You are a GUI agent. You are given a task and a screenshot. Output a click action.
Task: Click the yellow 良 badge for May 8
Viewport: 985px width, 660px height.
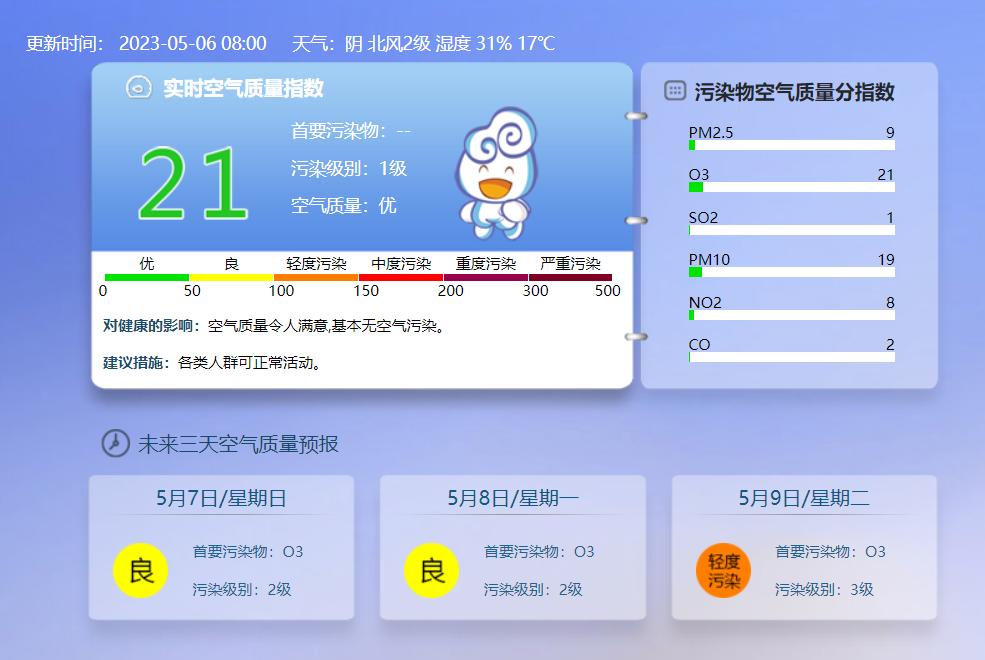tap(432, 571)
